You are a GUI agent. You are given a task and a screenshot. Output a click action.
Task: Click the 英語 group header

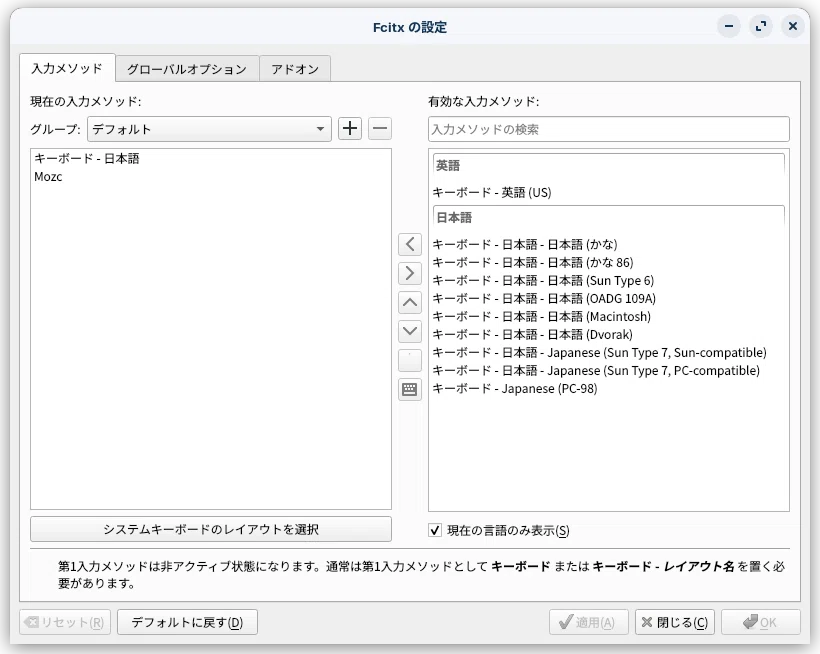coord(609,166)
